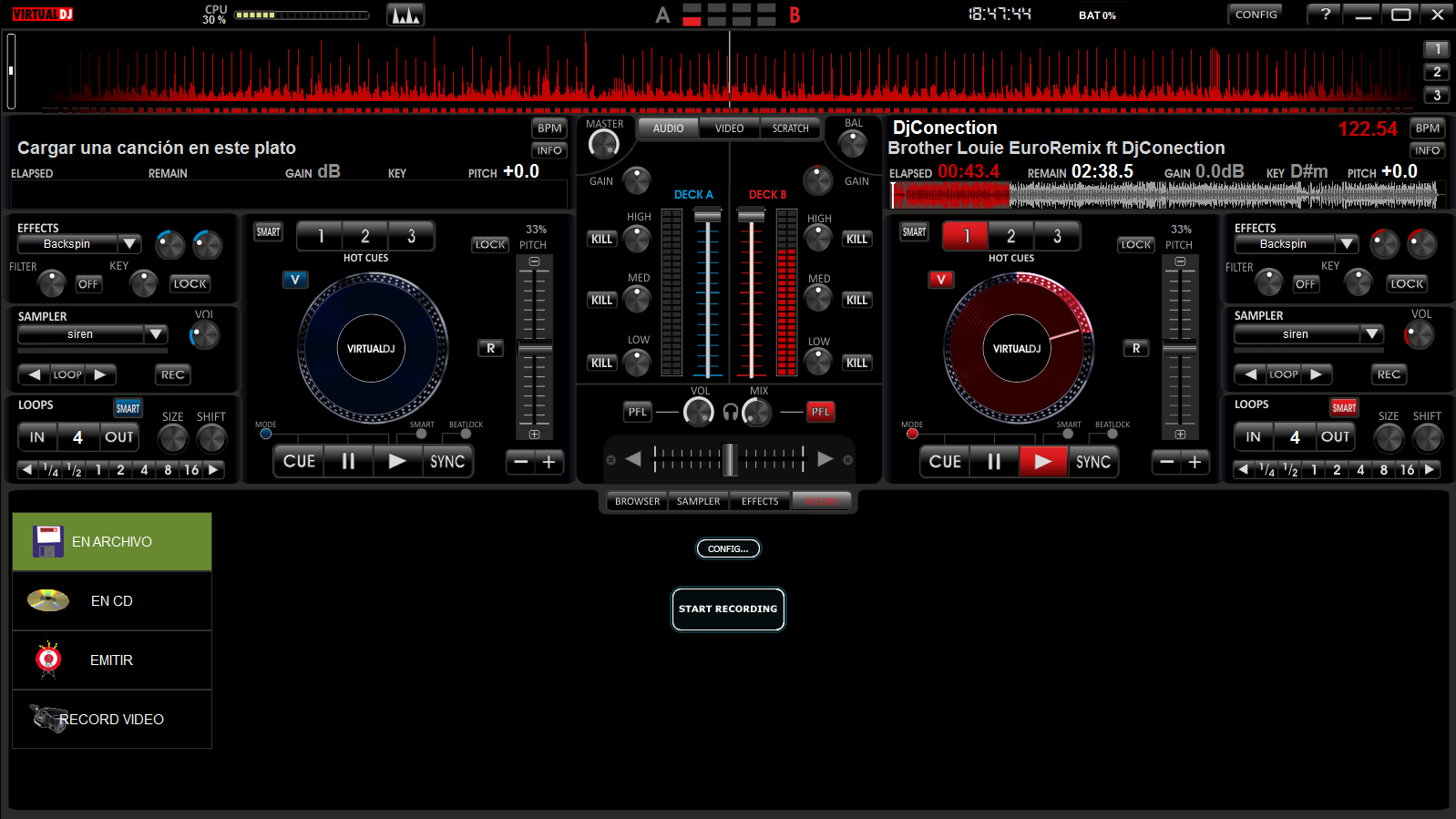
Task: Disable red PFL on deck B
Action: point(821,412)
